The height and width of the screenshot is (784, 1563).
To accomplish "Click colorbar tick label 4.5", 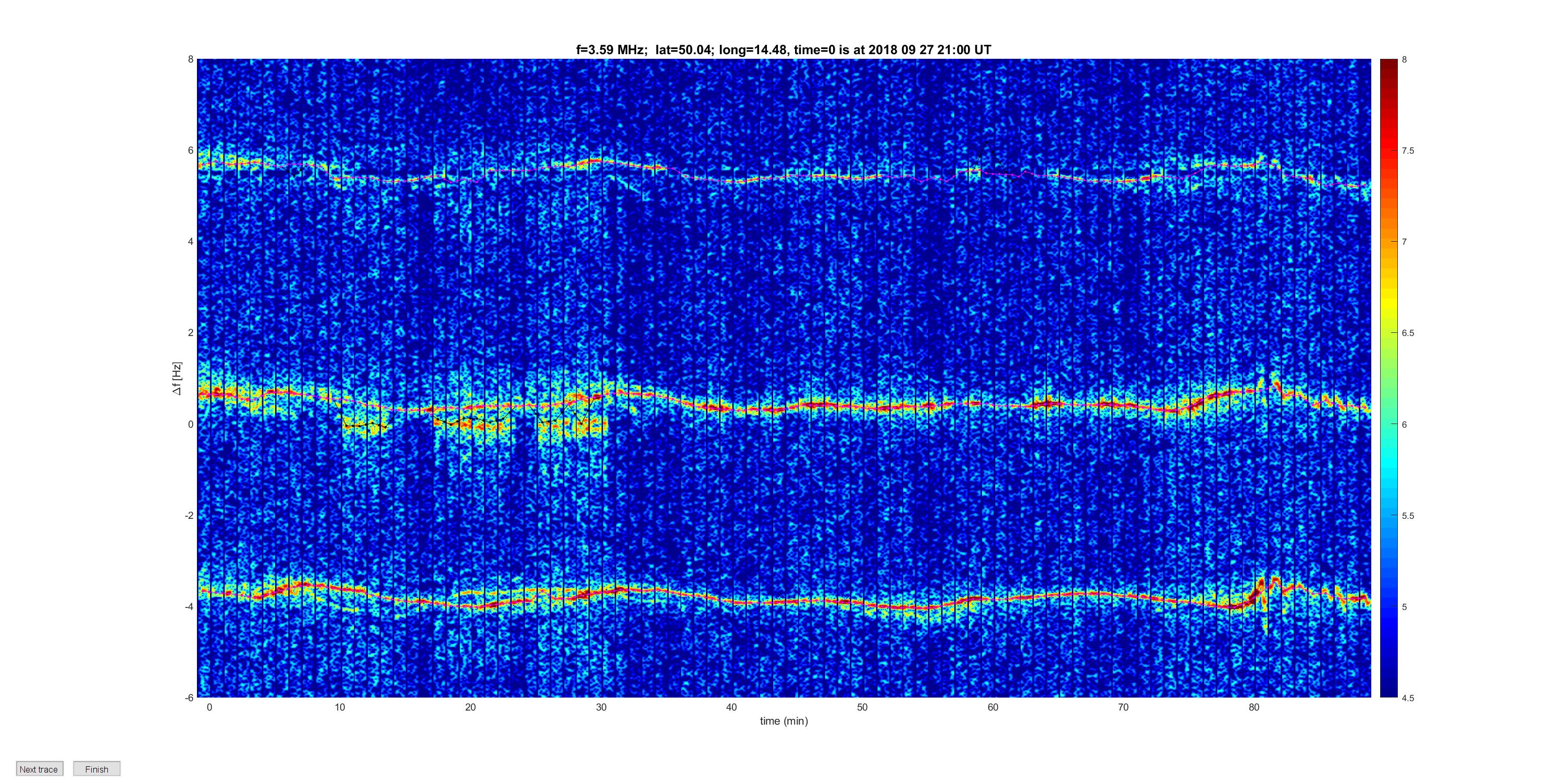I will click(1408, 698).
